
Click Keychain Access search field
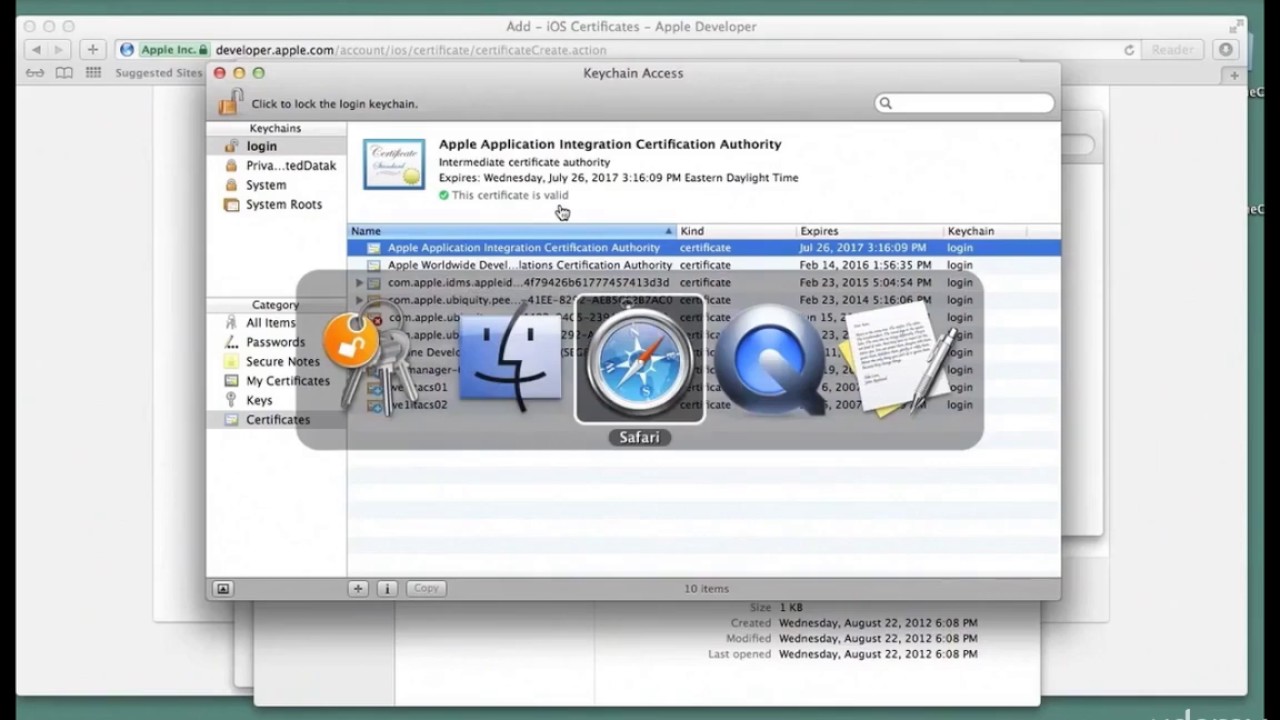tap(964, 103)
